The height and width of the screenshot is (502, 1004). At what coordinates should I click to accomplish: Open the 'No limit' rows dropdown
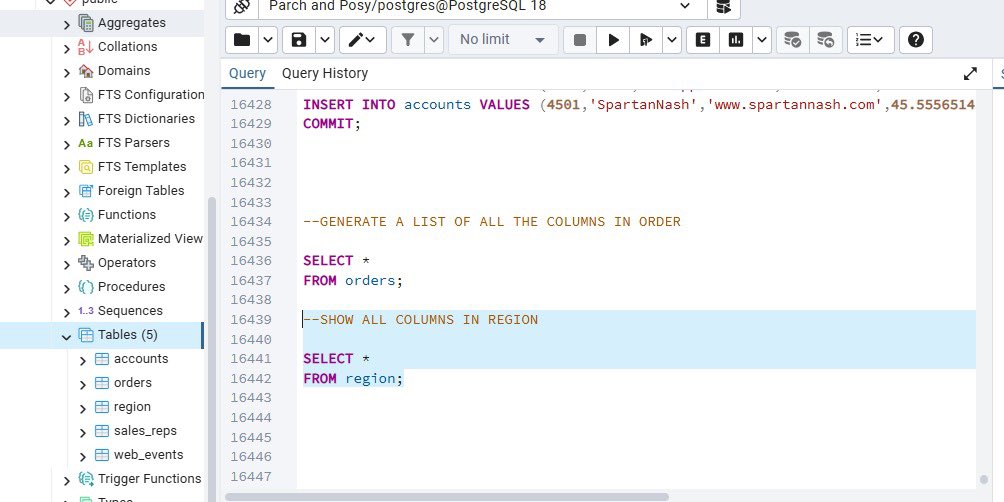pyautogui.click(x=503, y=40)
